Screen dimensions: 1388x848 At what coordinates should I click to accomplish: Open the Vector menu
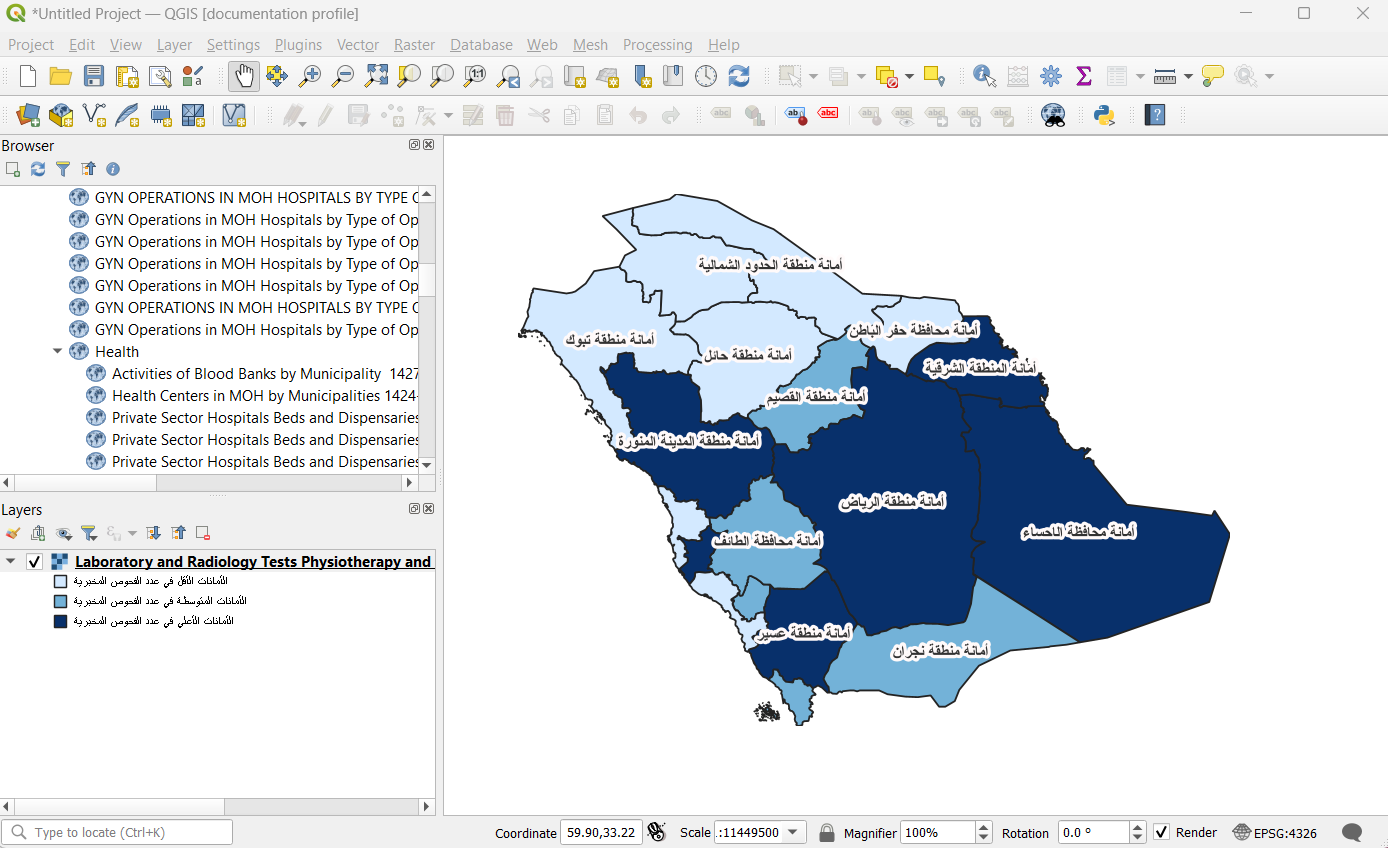357,45
